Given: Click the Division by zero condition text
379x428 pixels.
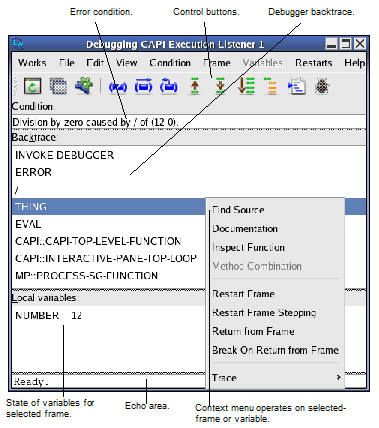Looking at the screenshot, I should 95,122.
